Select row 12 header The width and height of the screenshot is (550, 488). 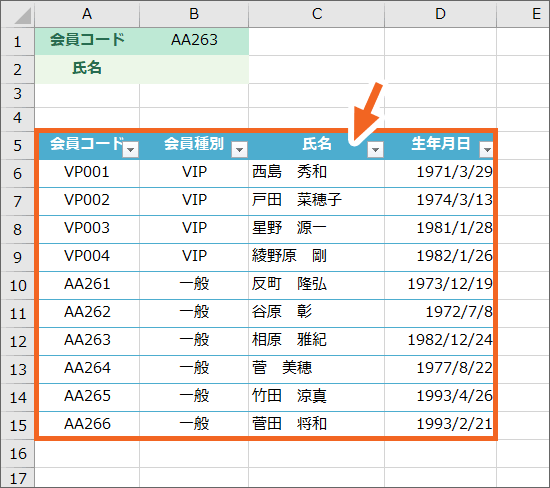[18, 342]
